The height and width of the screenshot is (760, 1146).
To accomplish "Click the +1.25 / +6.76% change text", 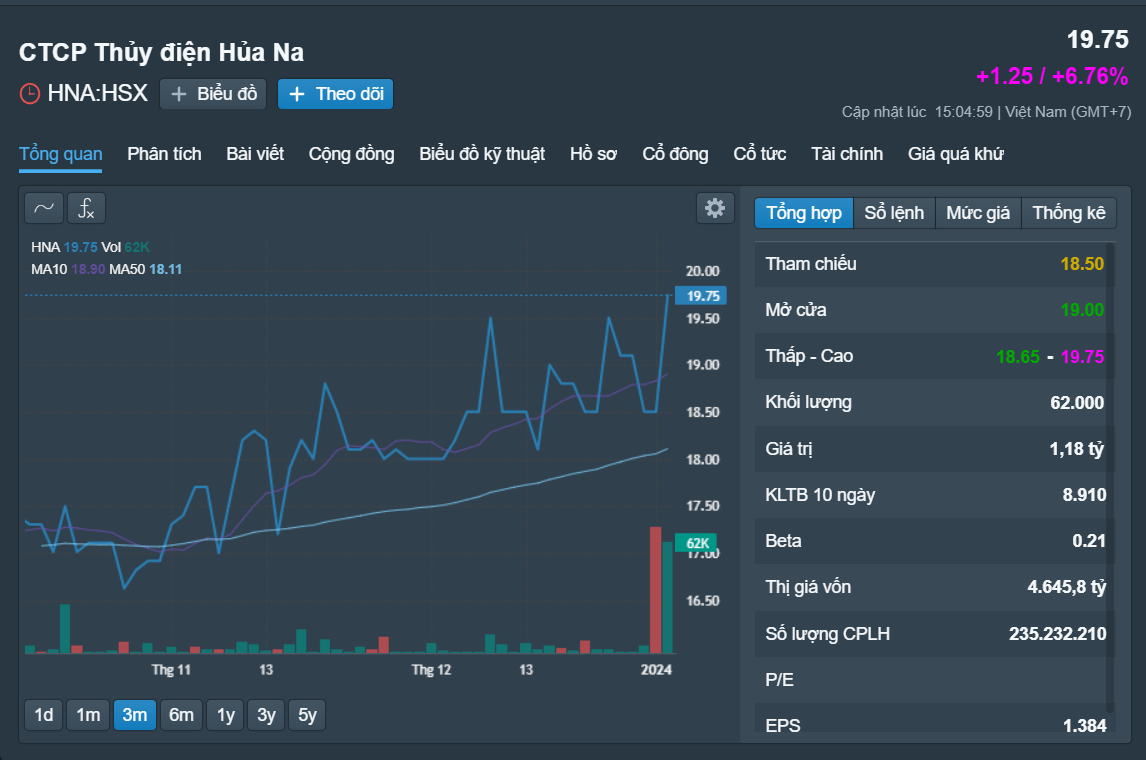I will click(1052, 76).
